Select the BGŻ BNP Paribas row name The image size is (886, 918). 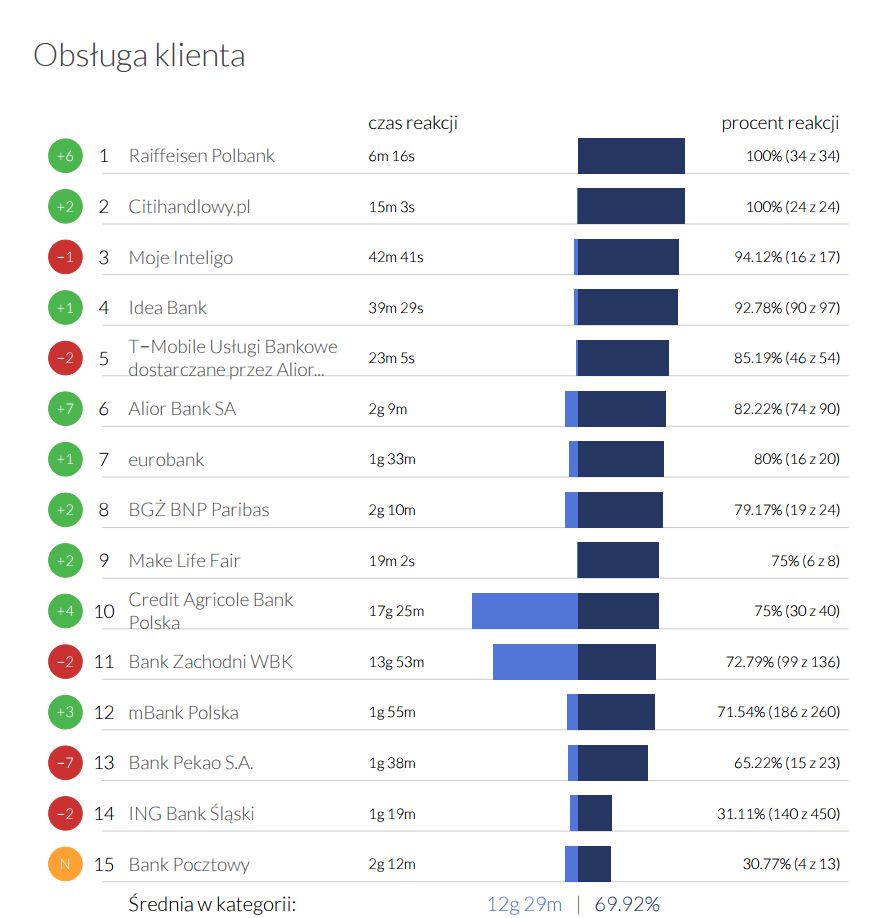[199, 510]
